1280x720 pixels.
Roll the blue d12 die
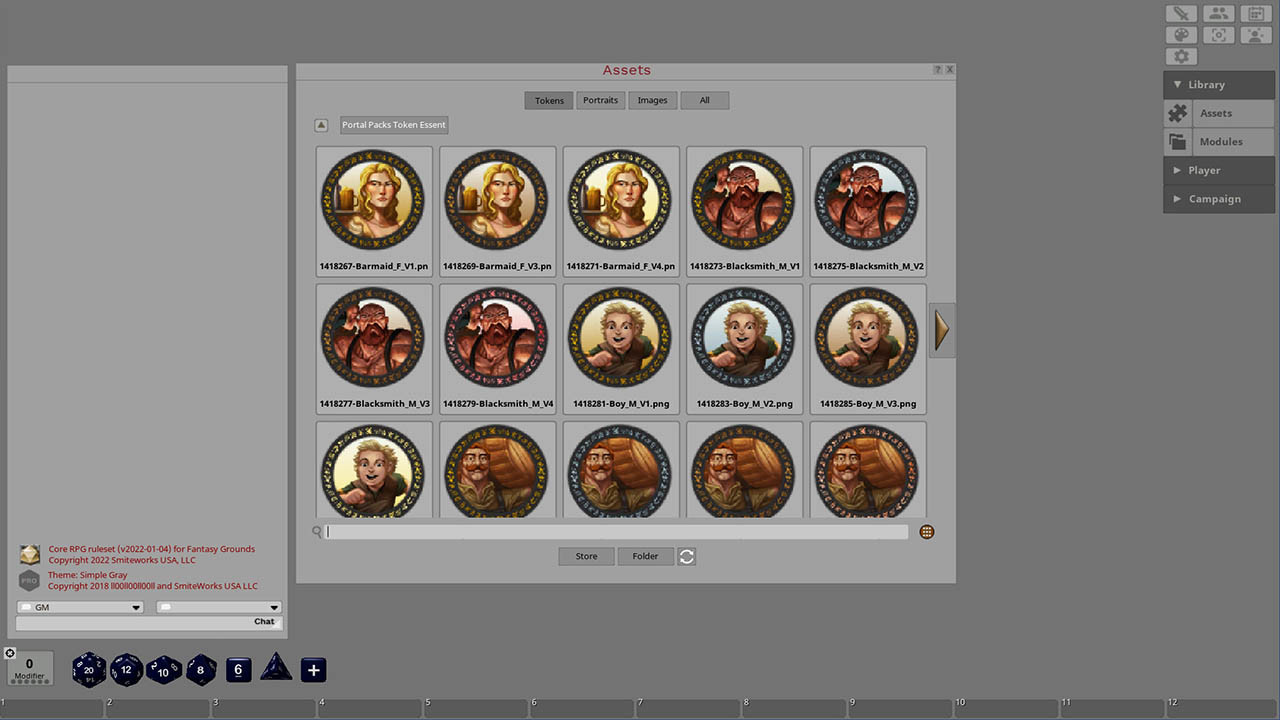[x=126, y=670]
